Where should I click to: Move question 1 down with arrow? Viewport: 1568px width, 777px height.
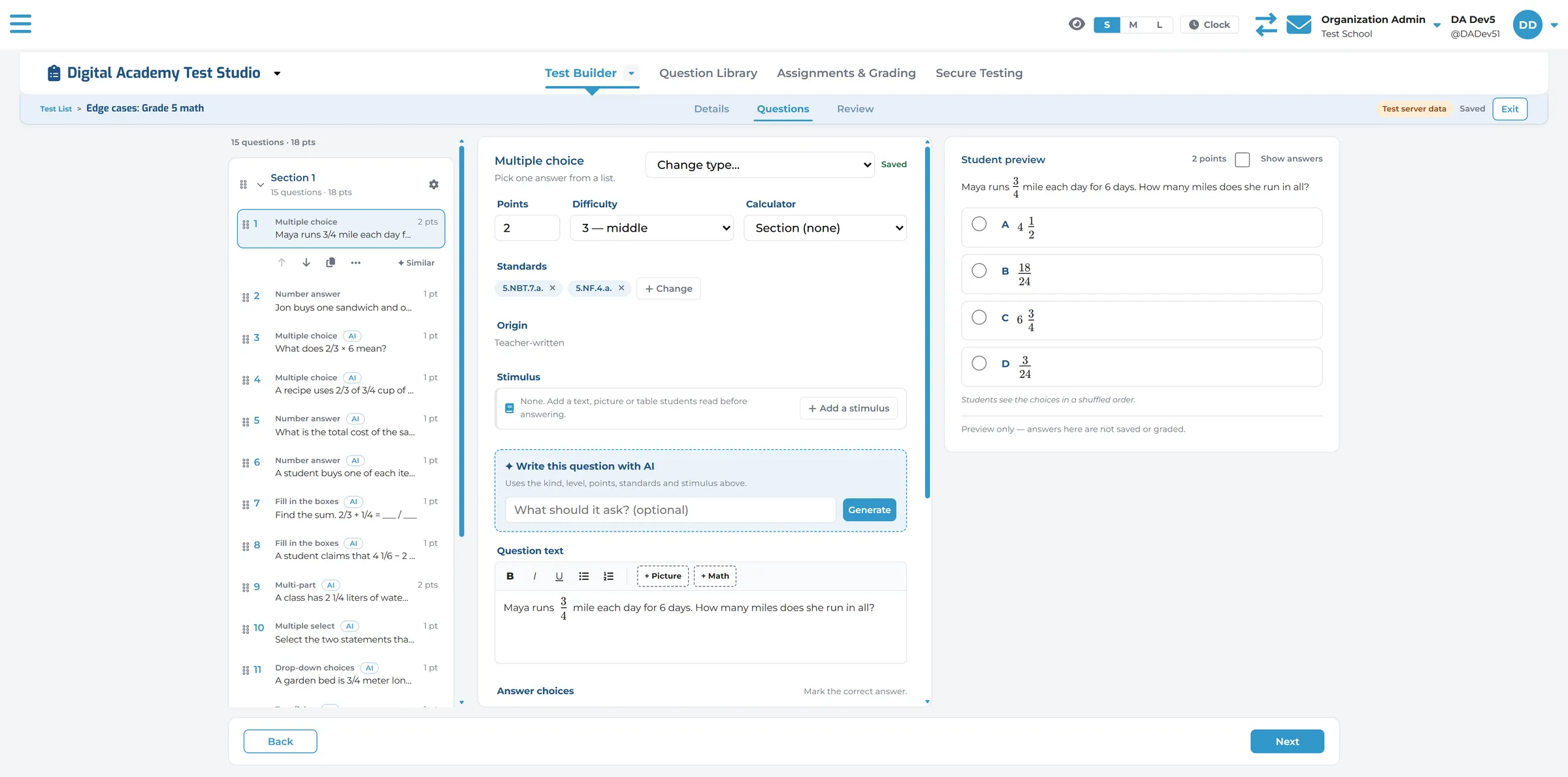(306, 262)
